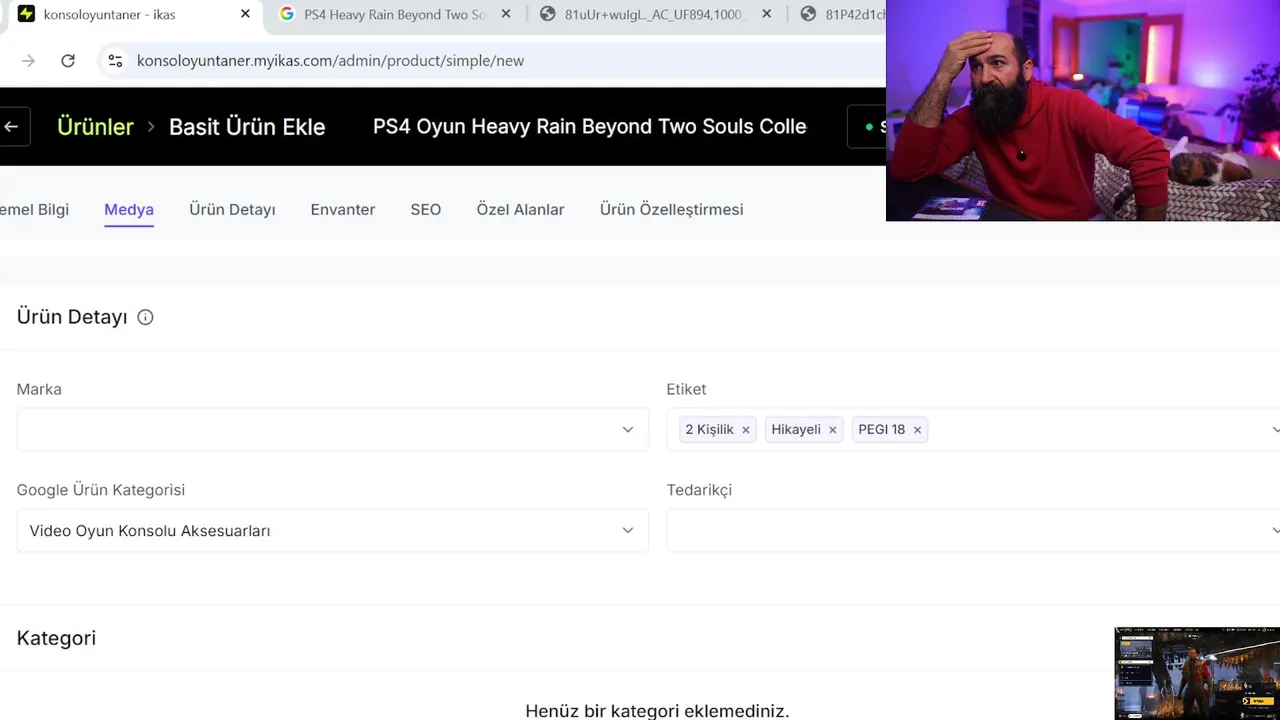The image size is (1280, 720).
Task: Open the Tedarikçi dropdown
Action: pyautogui.click(x=973, y=530)
